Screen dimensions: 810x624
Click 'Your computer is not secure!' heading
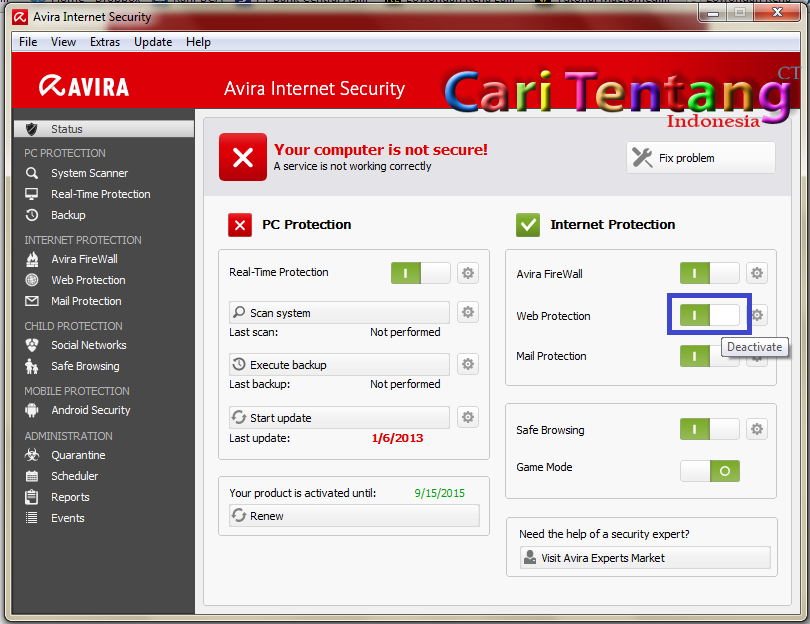[x=381, y=149]
